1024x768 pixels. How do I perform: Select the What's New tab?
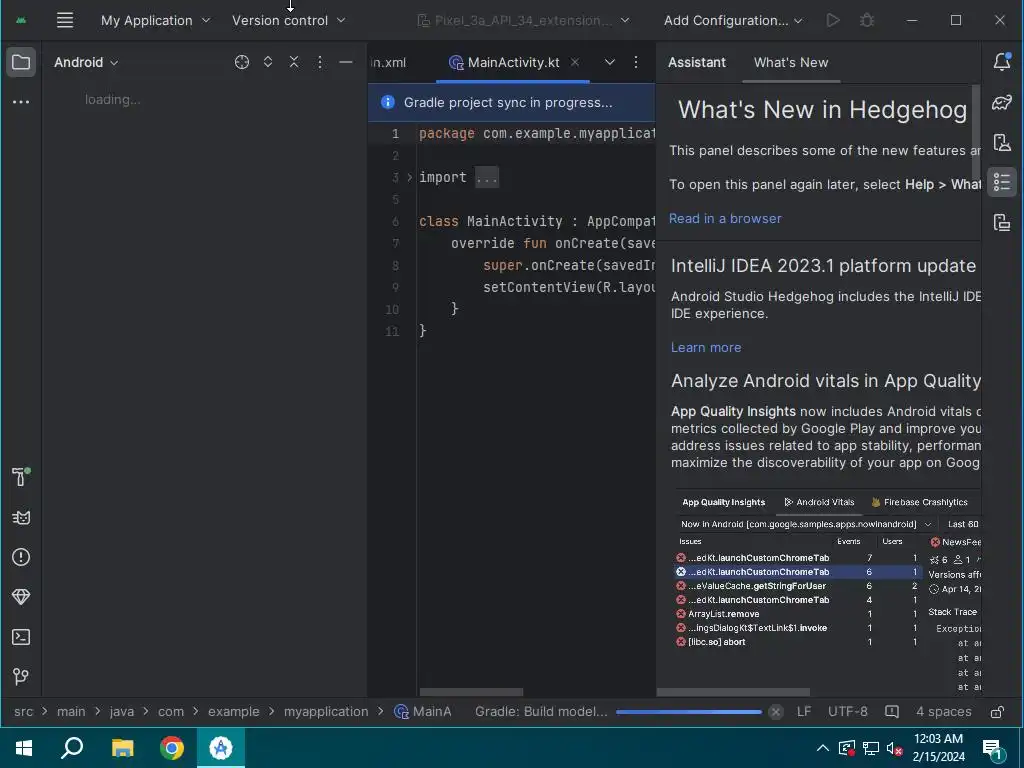tap(791, 62)
